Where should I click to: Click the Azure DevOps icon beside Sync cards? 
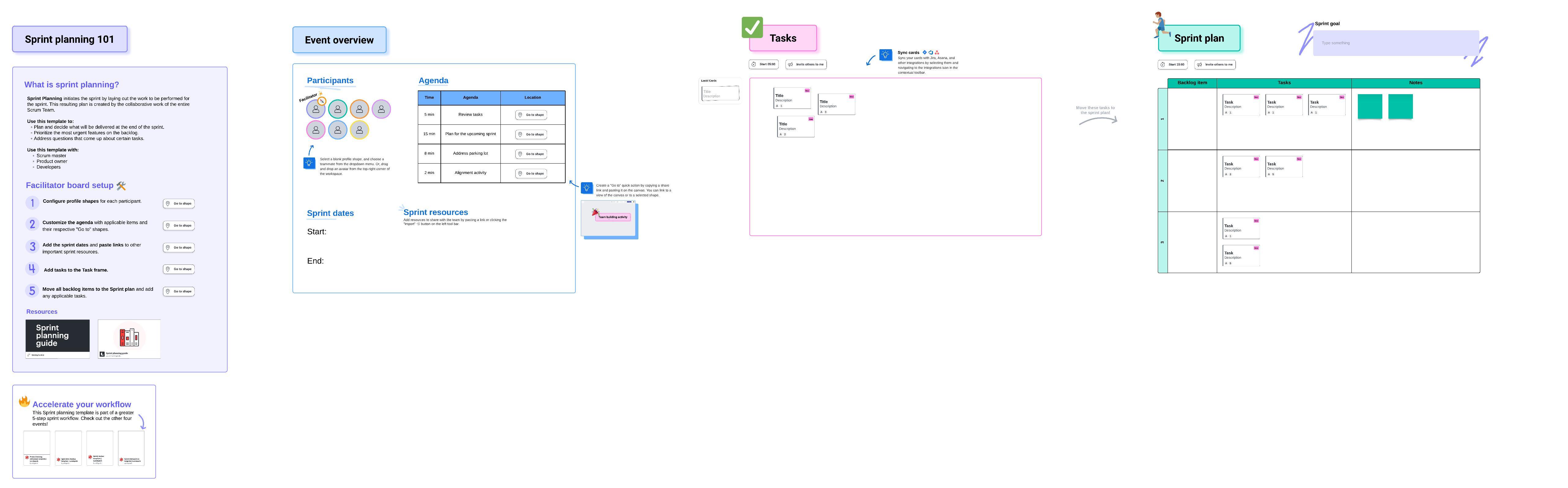(931, 52)
